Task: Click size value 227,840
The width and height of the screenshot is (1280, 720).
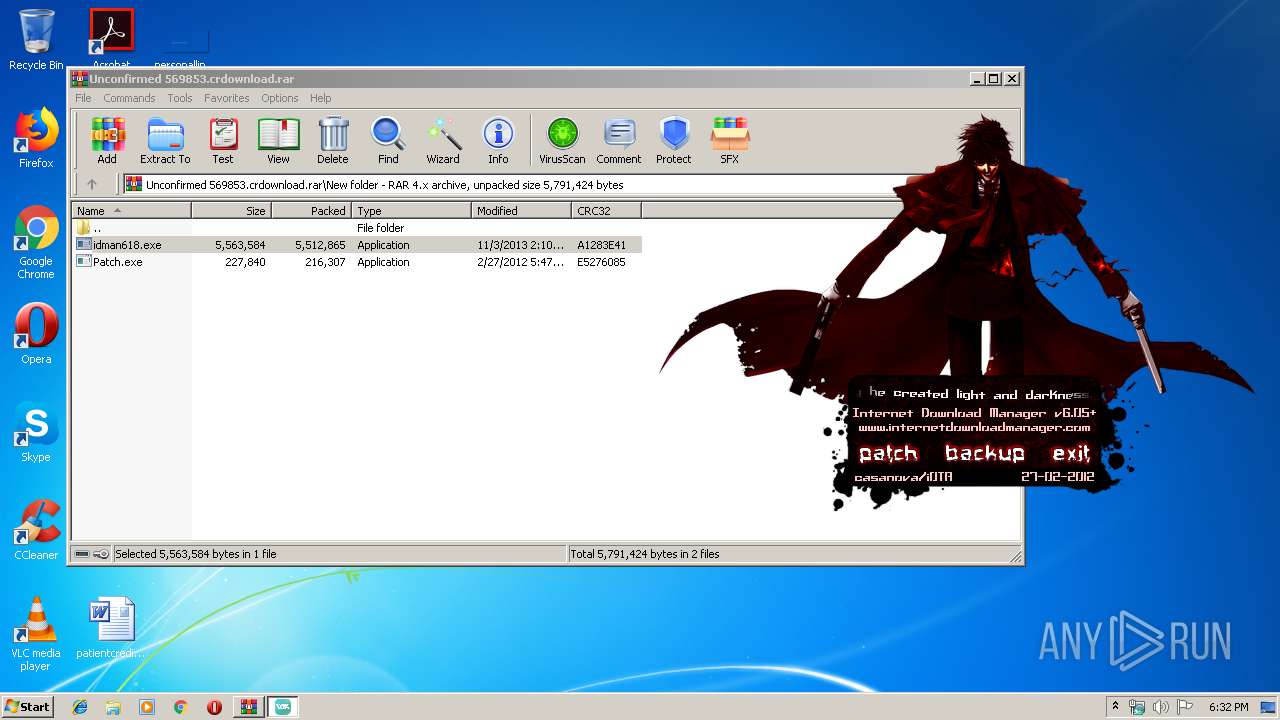Action: click(x=245, y=262)
